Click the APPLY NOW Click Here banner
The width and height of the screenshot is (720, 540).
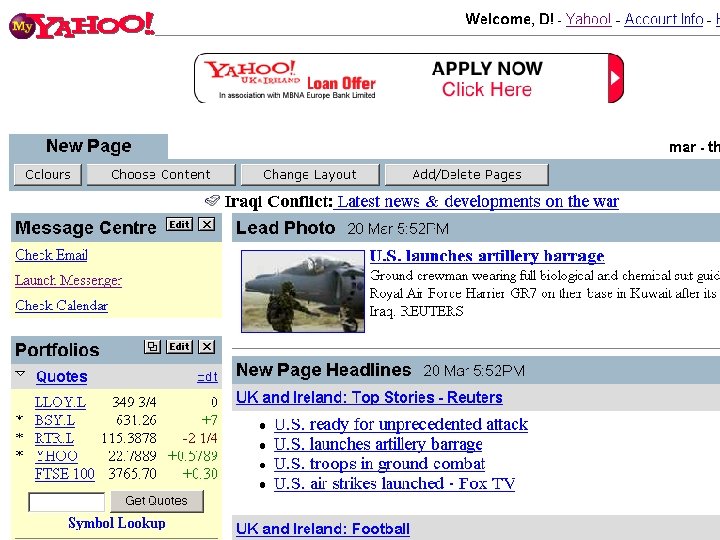coord(487,79)
